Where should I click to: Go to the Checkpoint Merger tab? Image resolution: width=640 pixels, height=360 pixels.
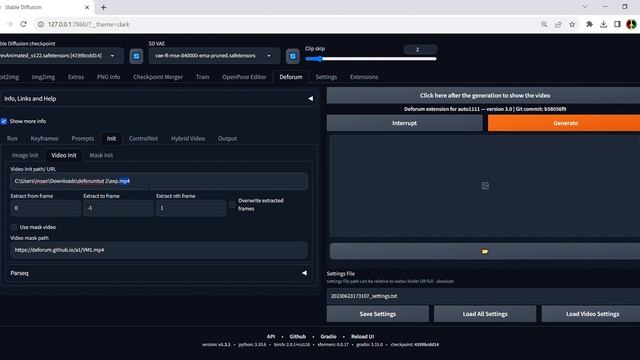click(x=158, y=77)
